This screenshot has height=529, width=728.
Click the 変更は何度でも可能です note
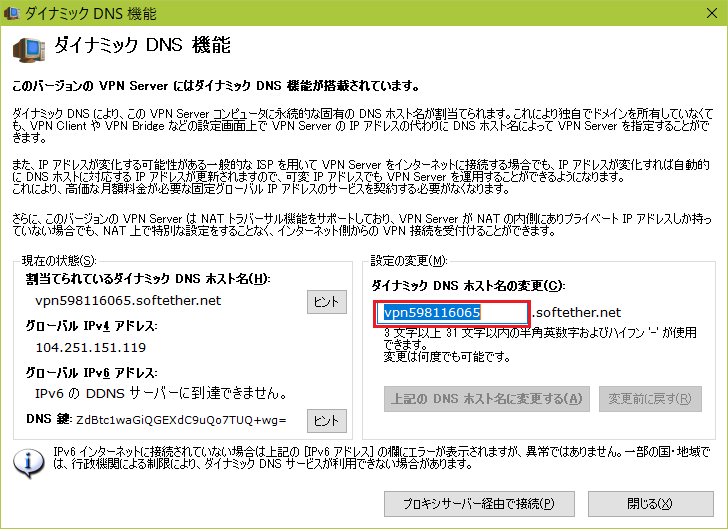point(447,357)
